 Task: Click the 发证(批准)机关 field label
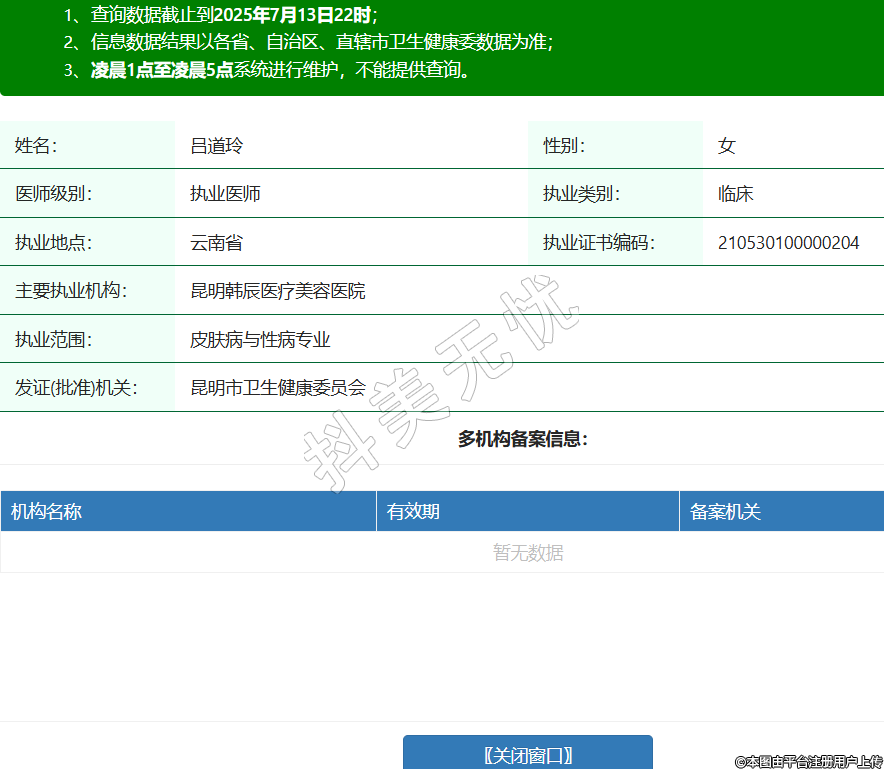click(76, 388)
